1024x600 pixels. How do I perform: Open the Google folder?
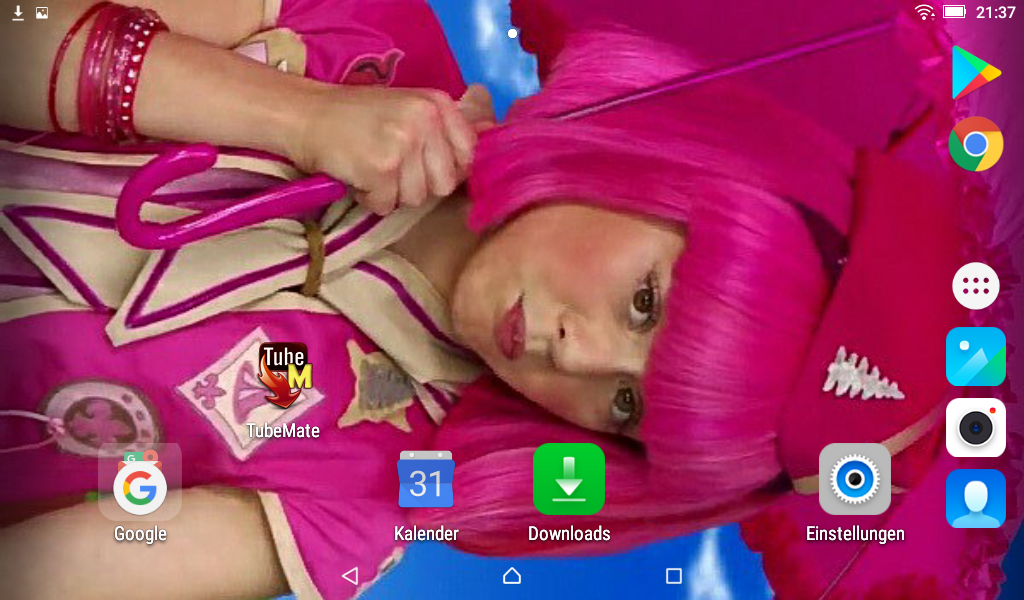140,482
